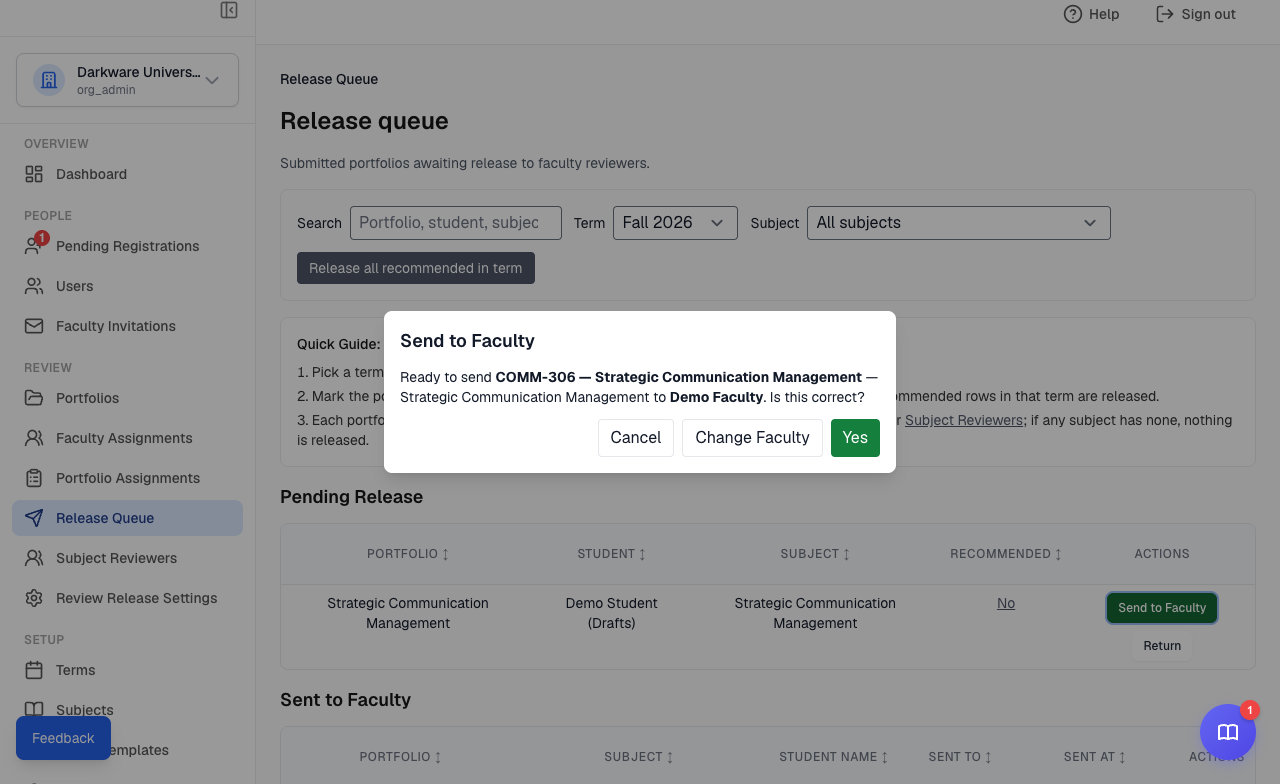Click the Return button in Pending Release
The image size is (1280, 784).
(1162, 646)
